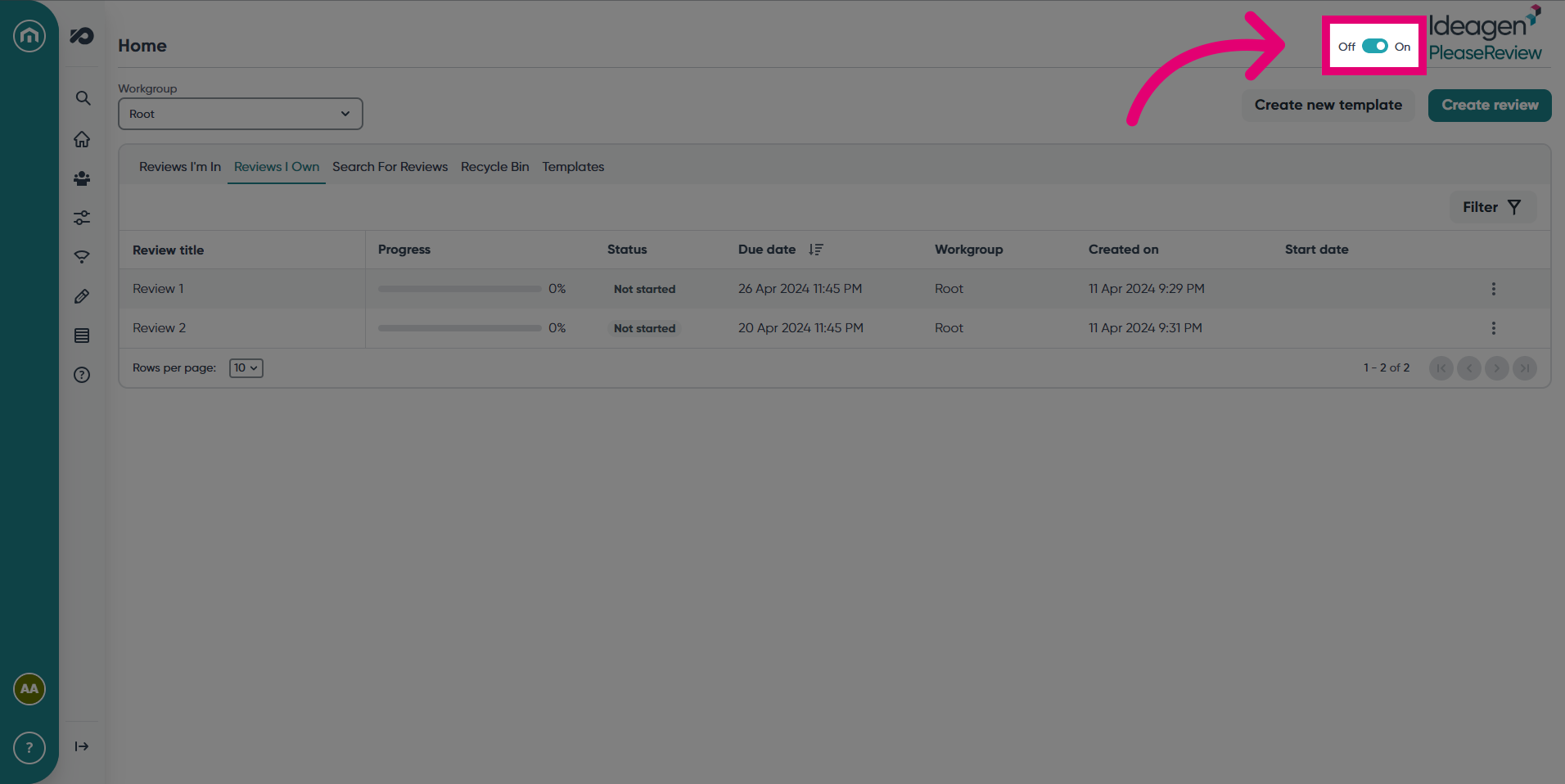Click Review 2 progress bar
This screenshot has height=784, width=1565.
(459, 328)
